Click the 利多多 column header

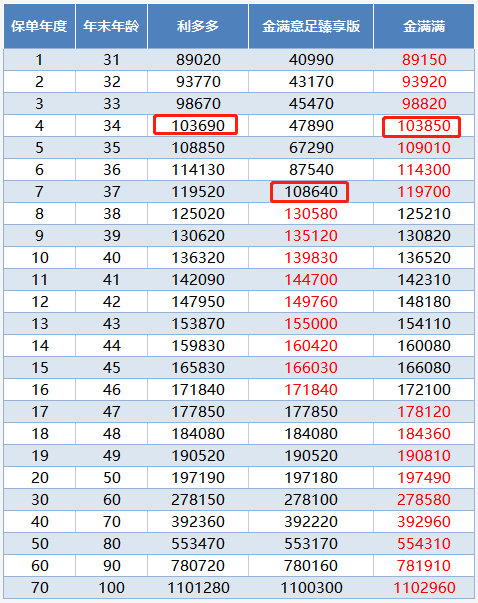198,27
